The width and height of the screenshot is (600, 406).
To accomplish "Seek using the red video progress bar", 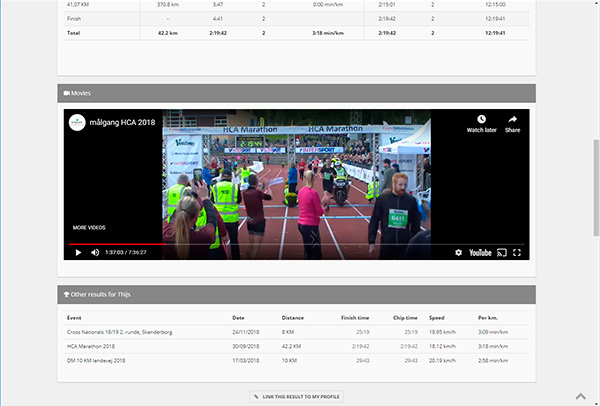I will 117,244.
